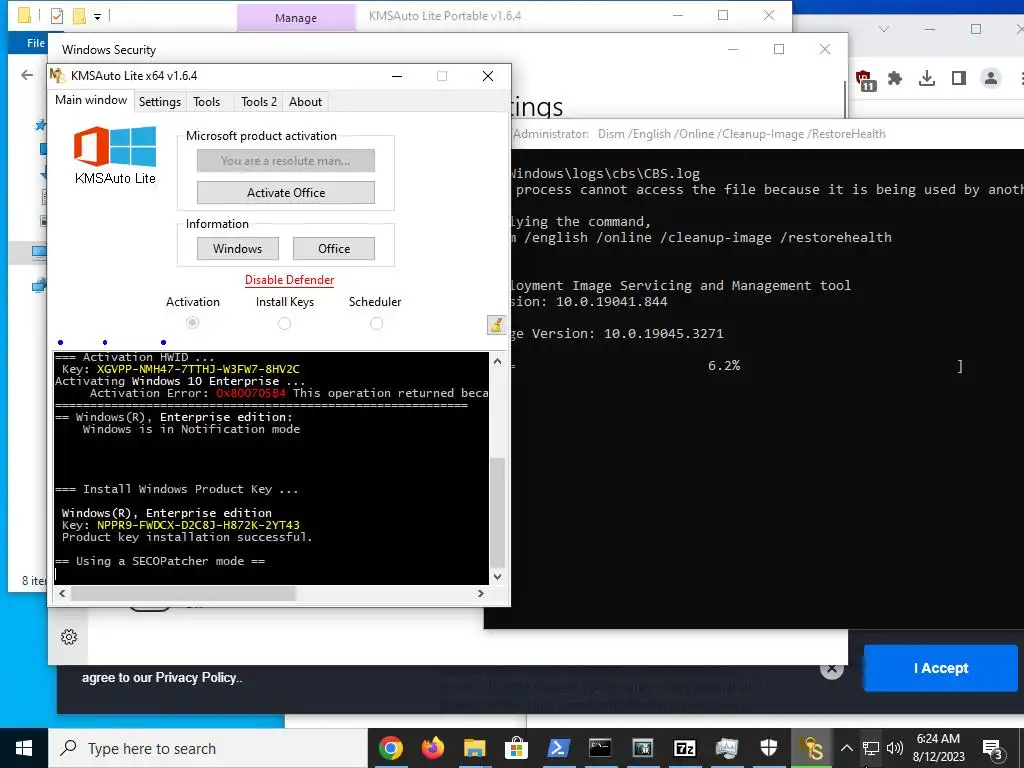Click the log horizontal scrollbar thumb
This screenshot has width=1024, height=768.
[183, 594]
